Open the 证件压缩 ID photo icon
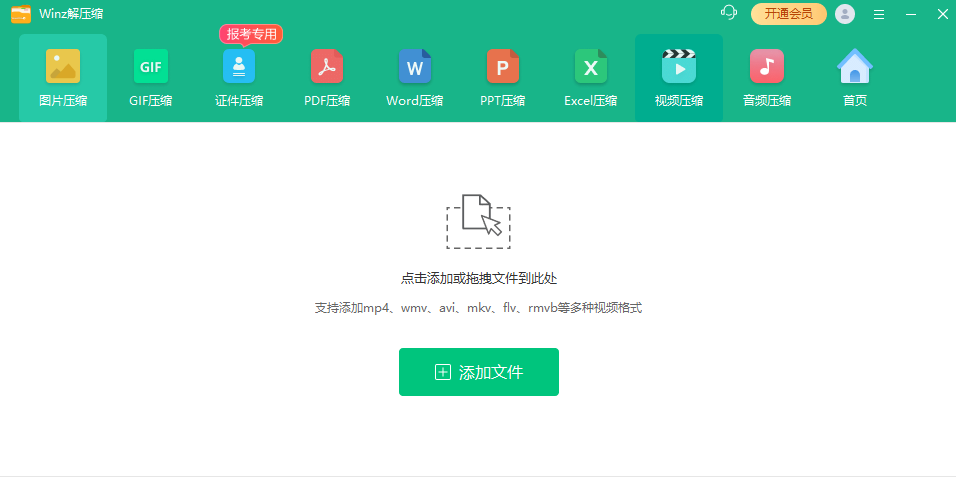The height and width of the screenshot is (478, 956). (239, 66)
